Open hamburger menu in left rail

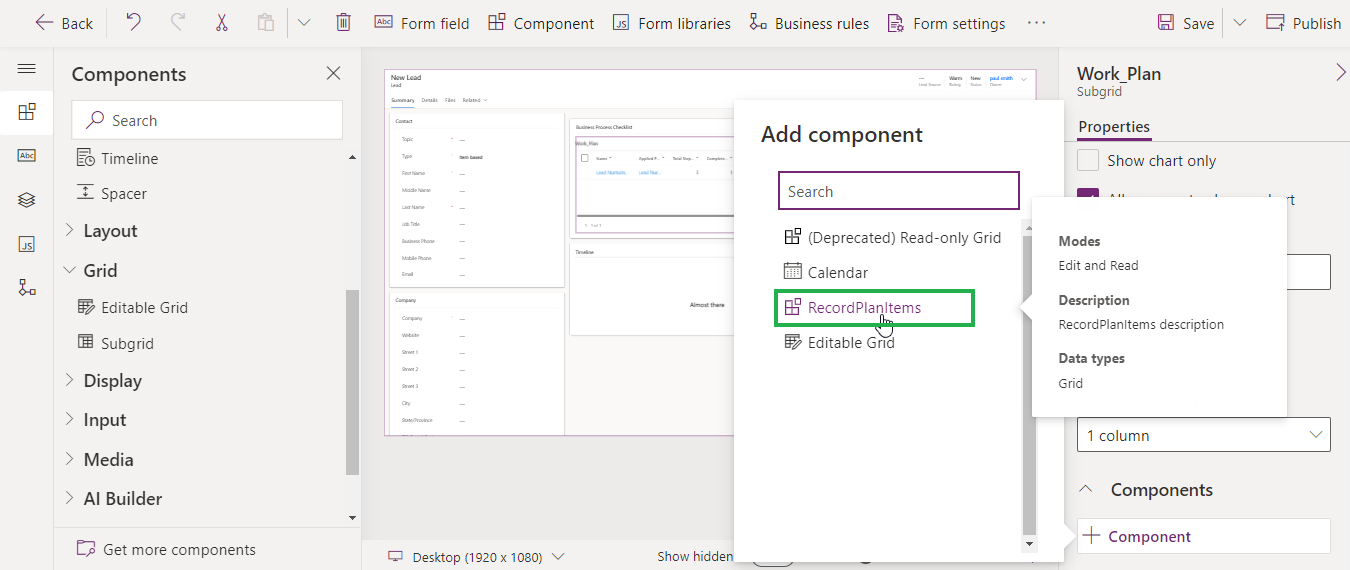tap(27, 69)
